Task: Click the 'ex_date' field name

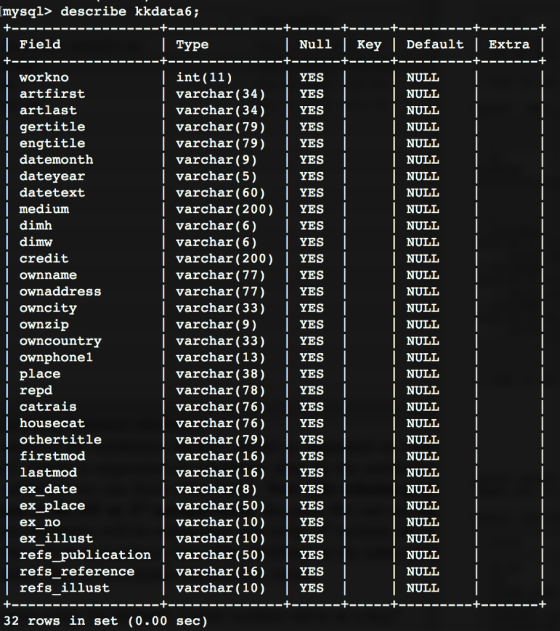Action: click(x=48, y=490)
